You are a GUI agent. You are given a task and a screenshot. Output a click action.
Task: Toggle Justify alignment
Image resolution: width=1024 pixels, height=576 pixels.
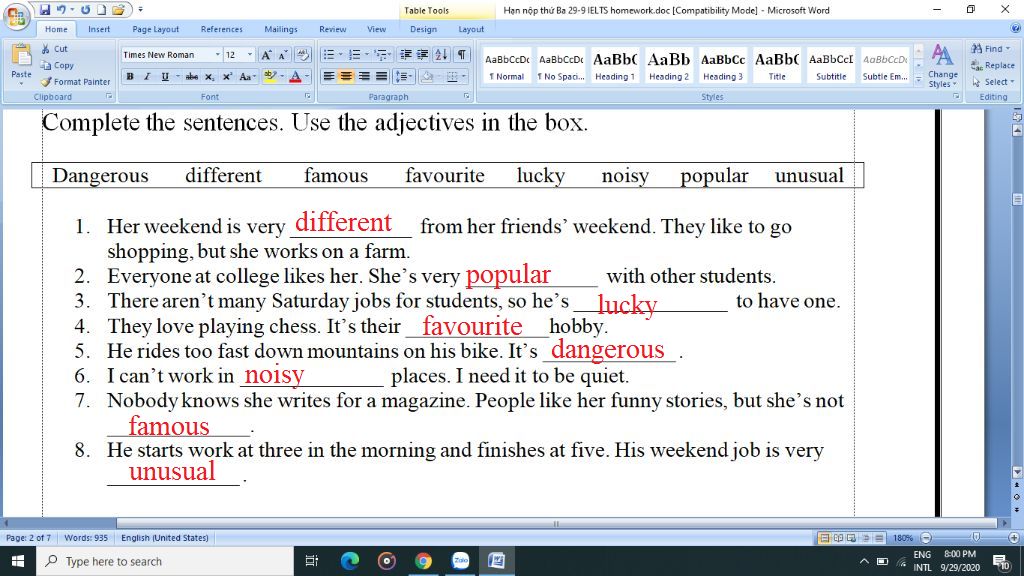pyautogui.click(x=381, y=76)
